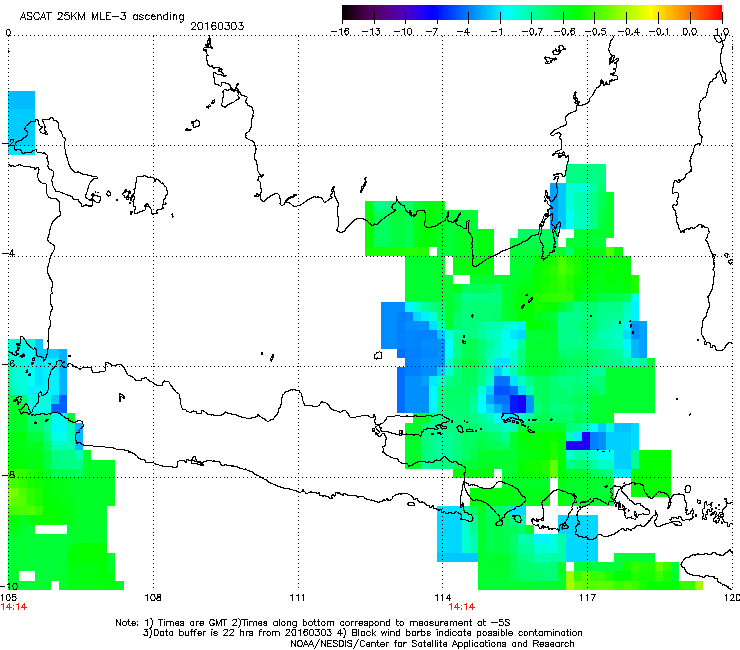The width and height of the screenshot is (740, 650).
Task: Click the latitude 0 label at the map's top-left
Action: click(x=8, y=33)
